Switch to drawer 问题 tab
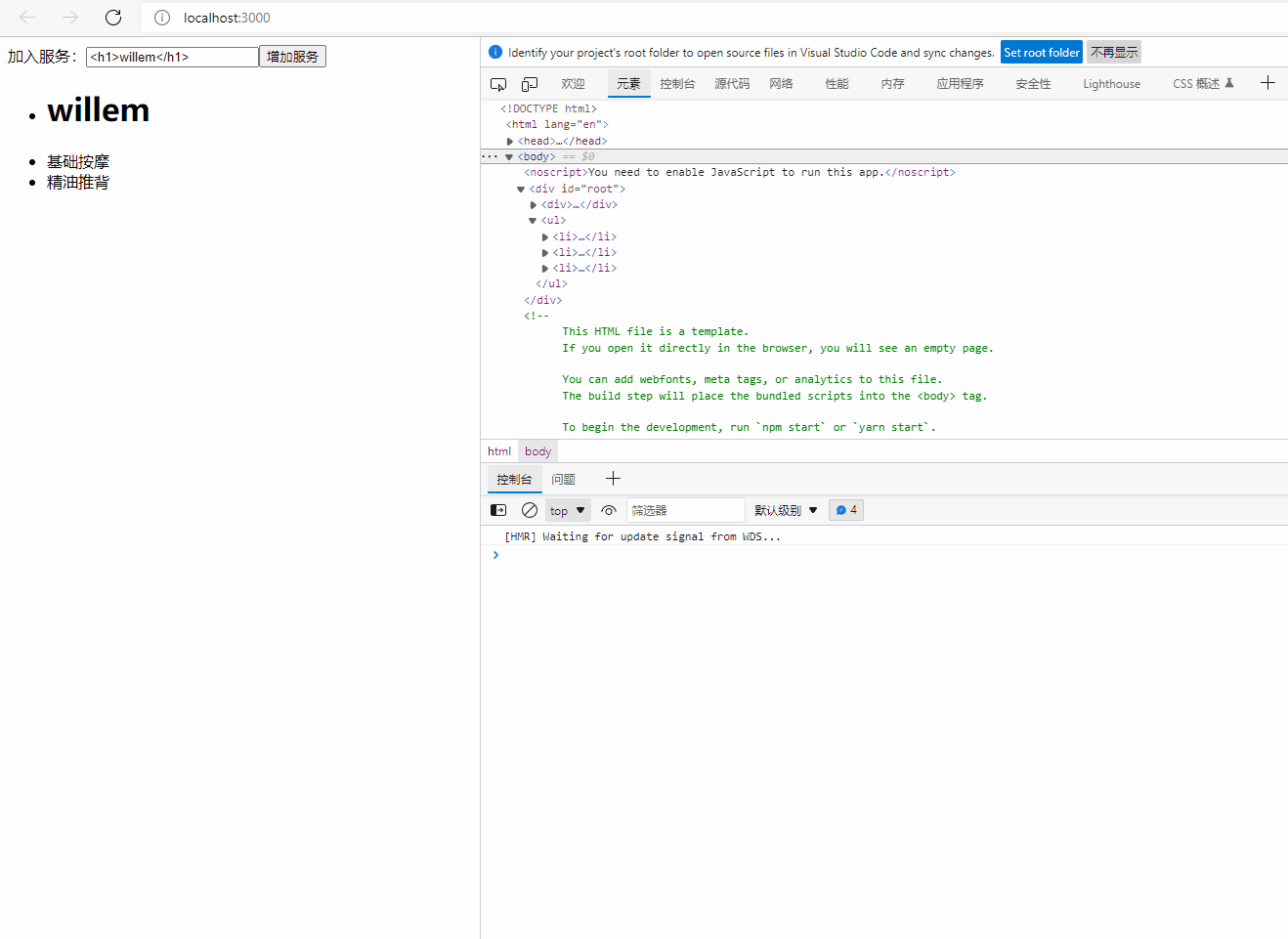The height and width of the screenshot is (939, 1288). [564, 479]
